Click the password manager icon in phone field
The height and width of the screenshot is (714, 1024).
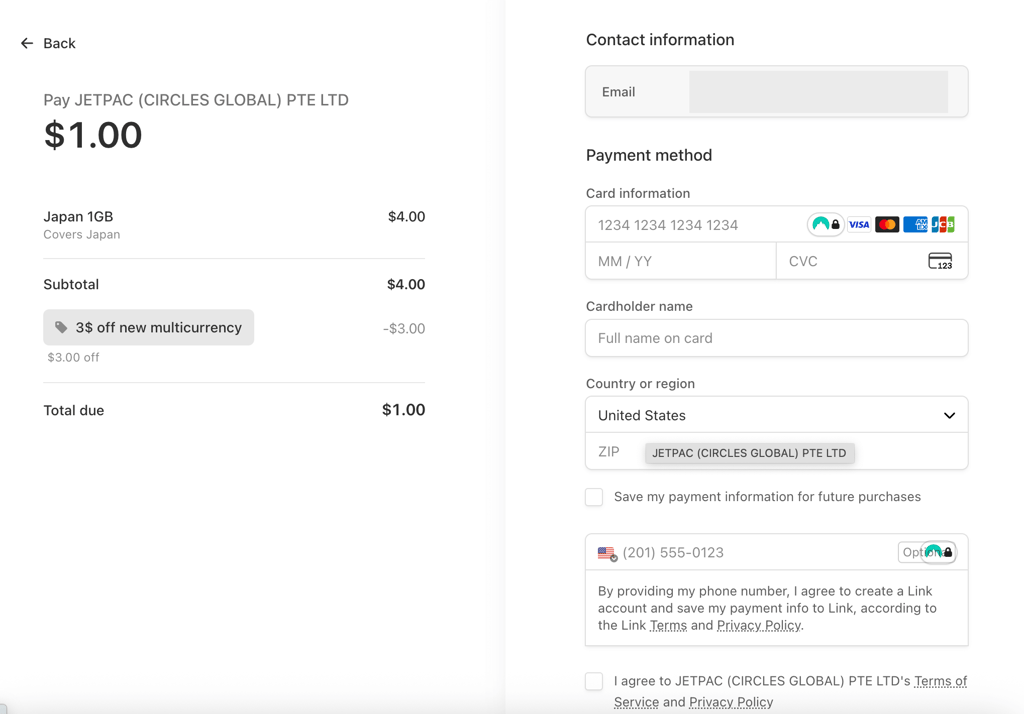(x=939, y=553)
